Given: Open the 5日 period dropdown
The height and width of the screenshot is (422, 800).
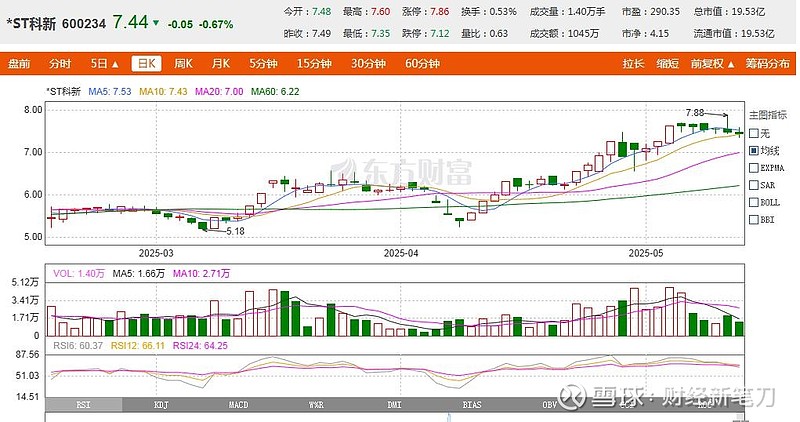Looking at the screenshot, I should pos(100,64).
